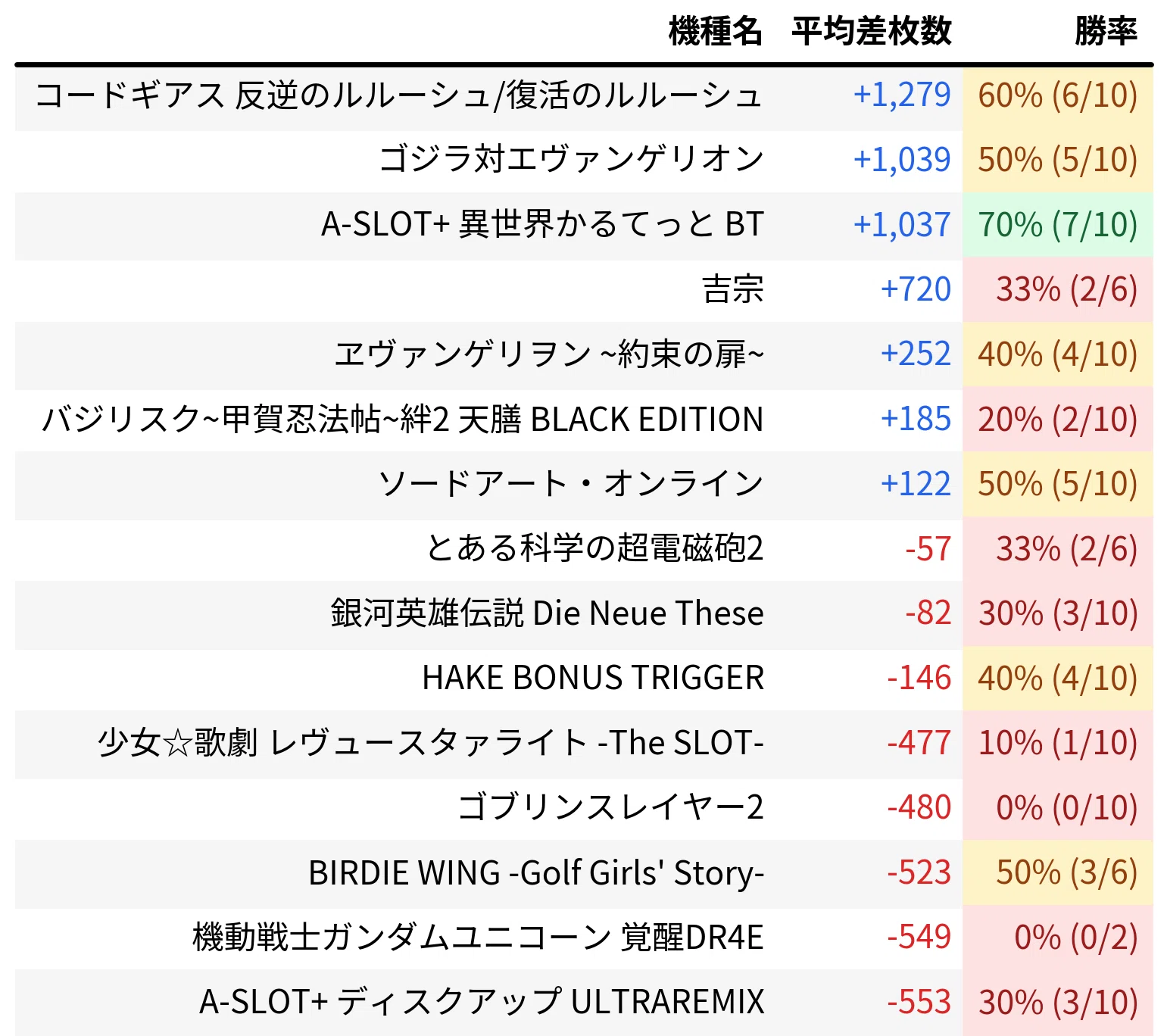Select ゴジラ対エヴァンゲリオン machine name

coord(571,161)
